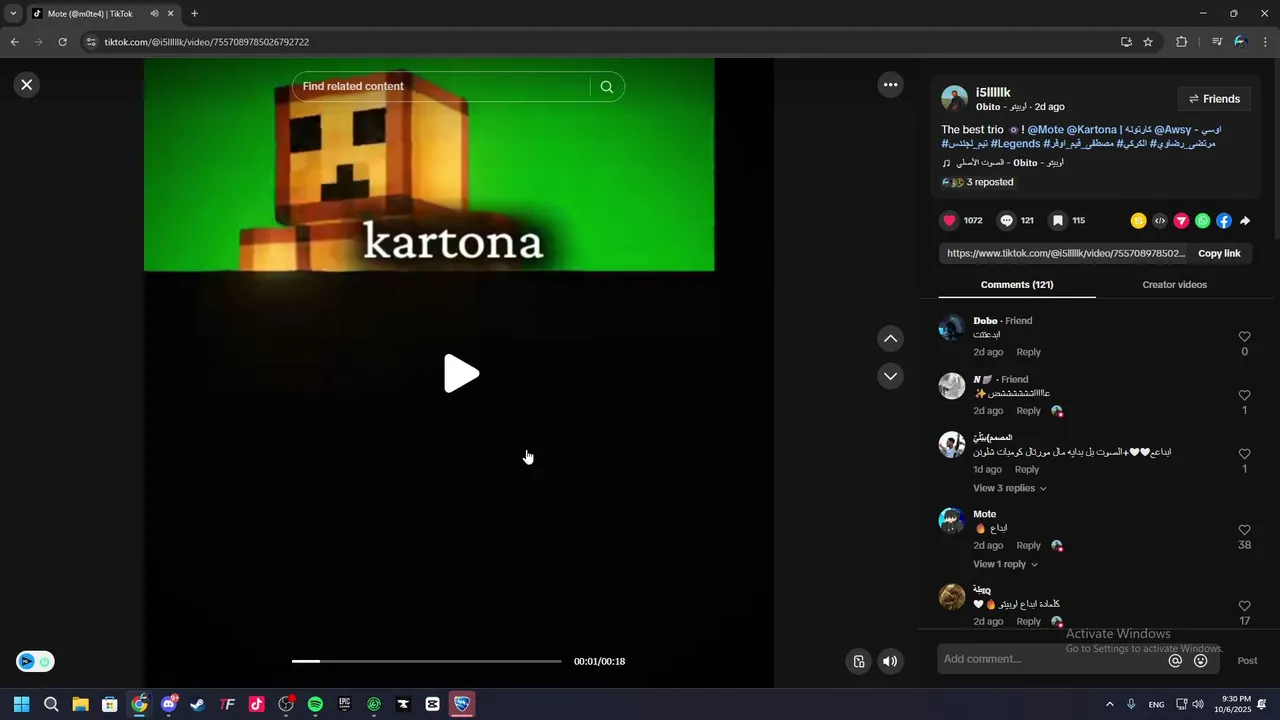1280x720 pixels.
Task: Open the three-dots more options menu
Action: coord(890,85)
